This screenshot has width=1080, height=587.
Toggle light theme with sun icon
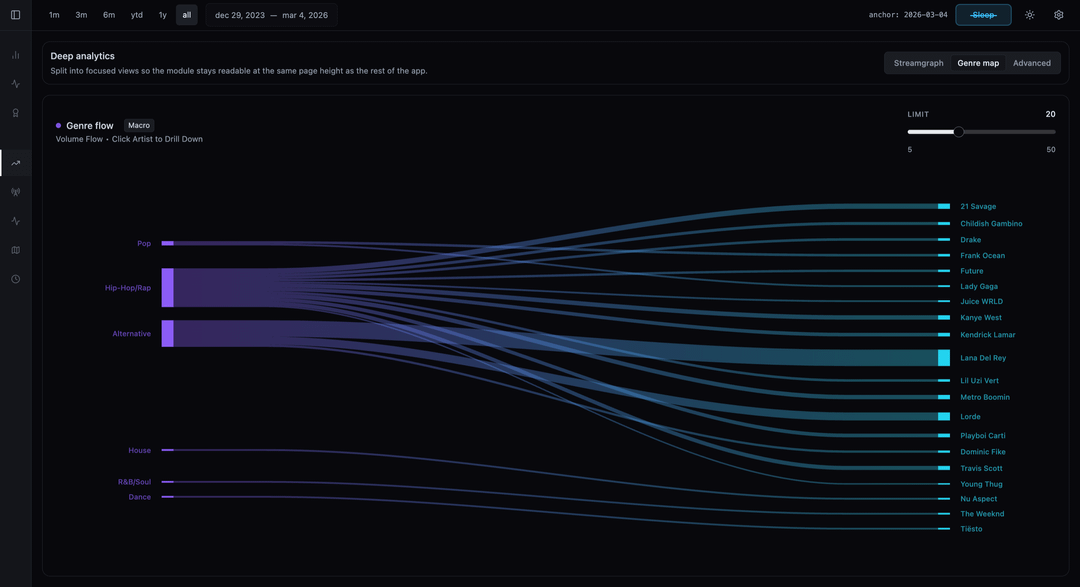click(x=1030, y=15)
